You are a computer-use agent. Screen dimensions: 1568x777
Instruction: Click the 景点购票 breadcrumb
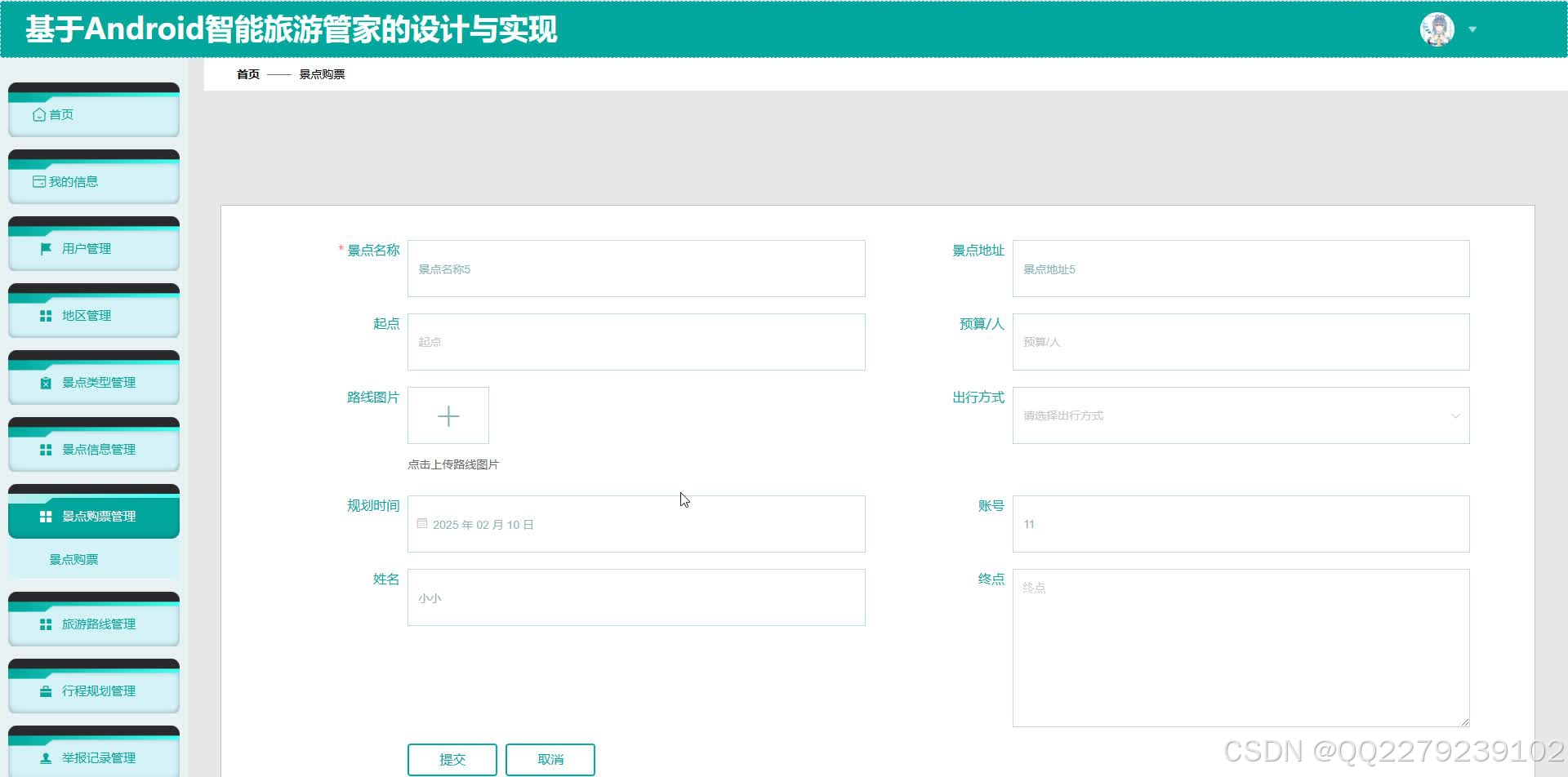tap(322, 74)
